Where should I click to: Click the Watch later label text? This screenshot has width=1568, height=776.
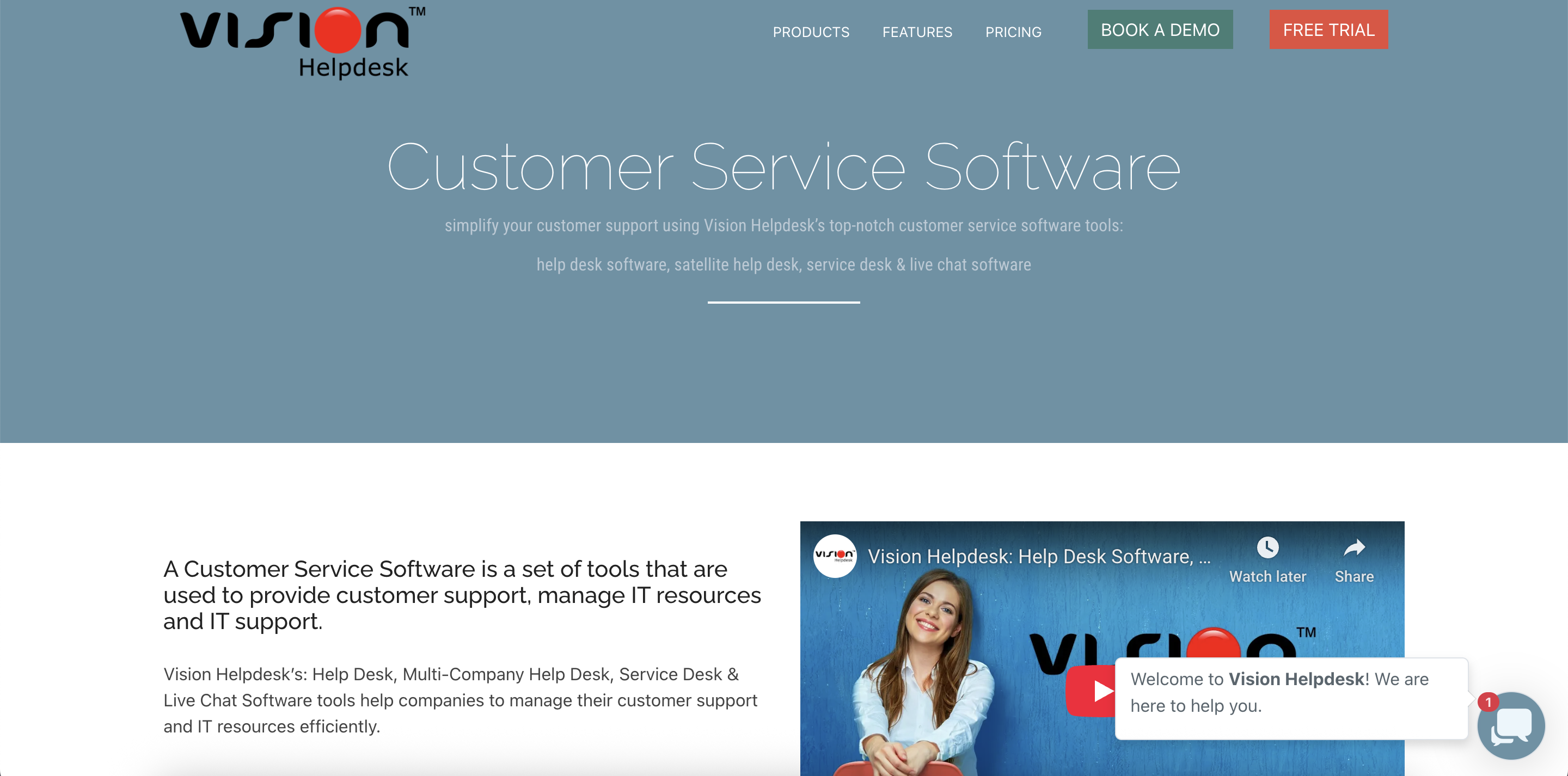tap(1267, 576)
